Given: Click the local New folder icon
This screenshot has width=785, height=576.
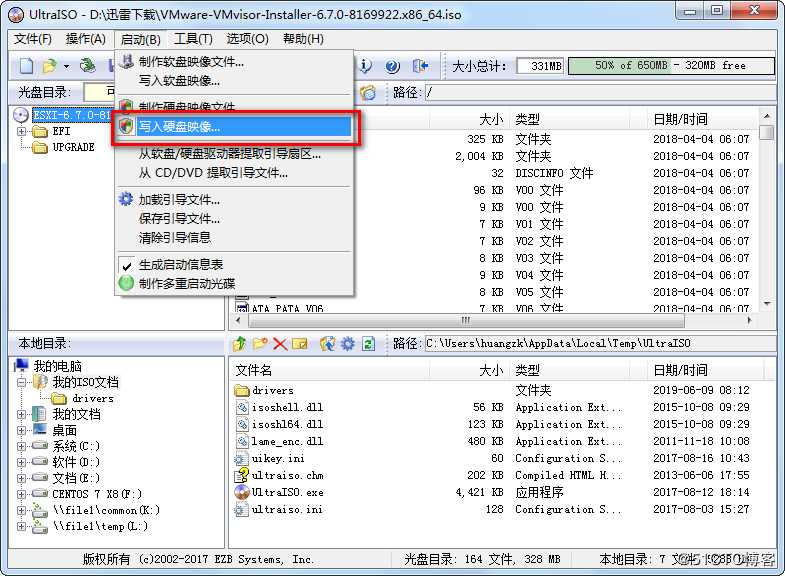Looking at the screenshot, I should pyautogui.click(x=260, y=343).
